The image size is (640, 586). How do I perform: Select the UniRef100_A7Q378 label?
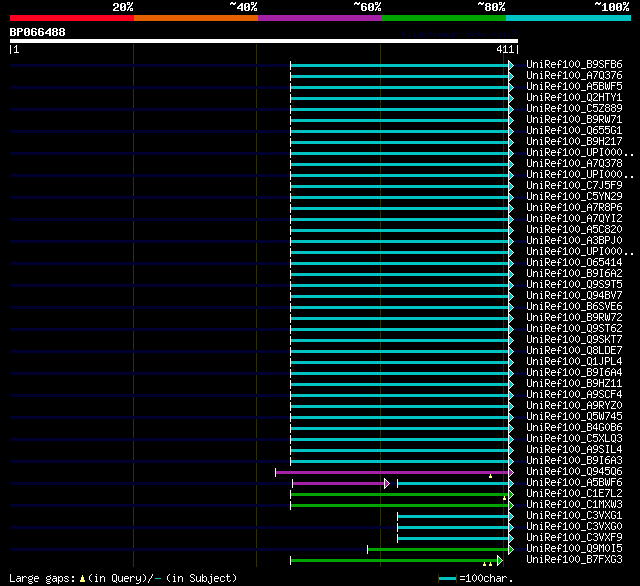574,164
